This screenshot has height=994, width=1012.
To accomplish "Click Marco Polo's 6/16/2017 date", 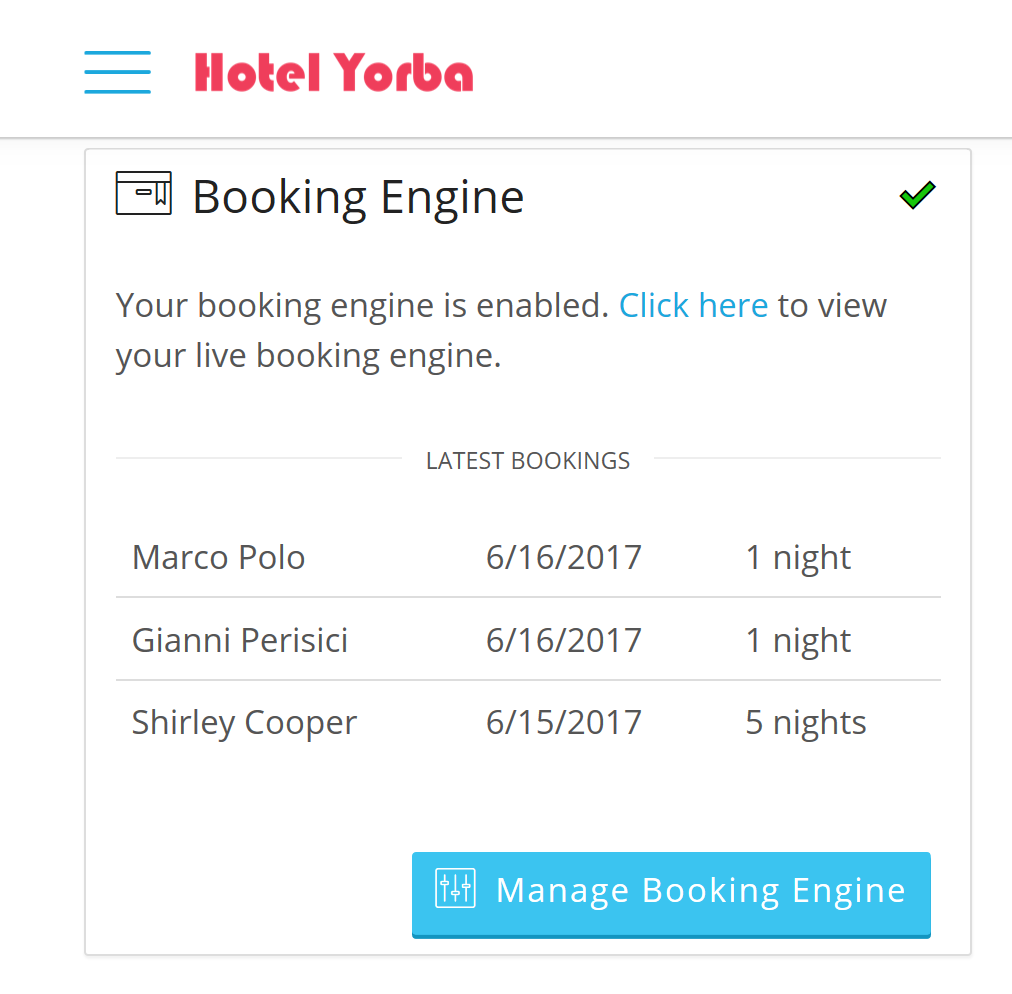I will click(x=563, y=557).
